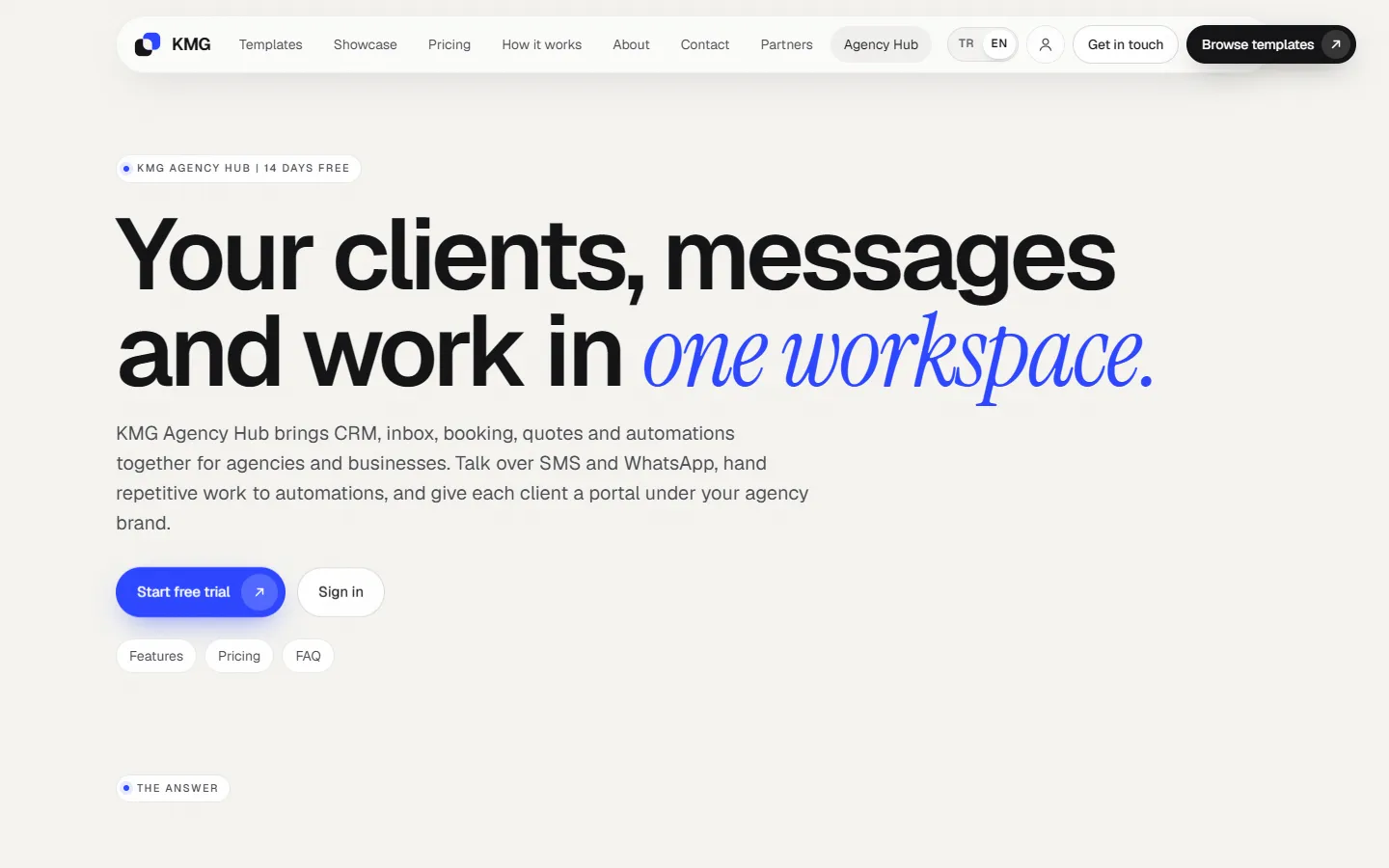Click the KMG logo icon
1389x868 pixels.
(148, 44)
